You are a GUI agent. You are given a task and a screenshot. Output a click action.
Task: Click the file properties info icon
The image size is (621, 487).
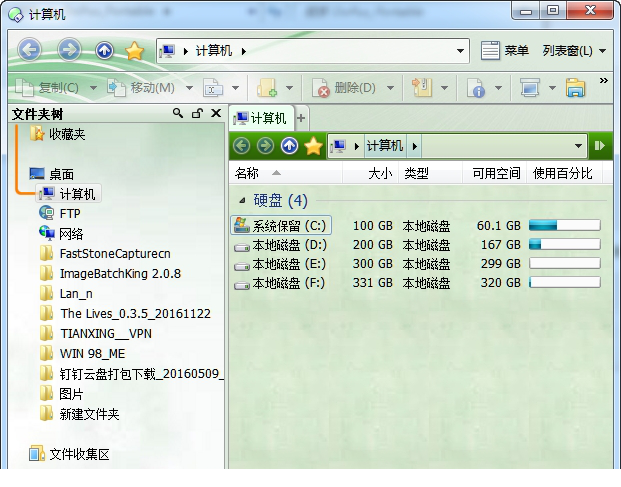[x=476, y=88]
